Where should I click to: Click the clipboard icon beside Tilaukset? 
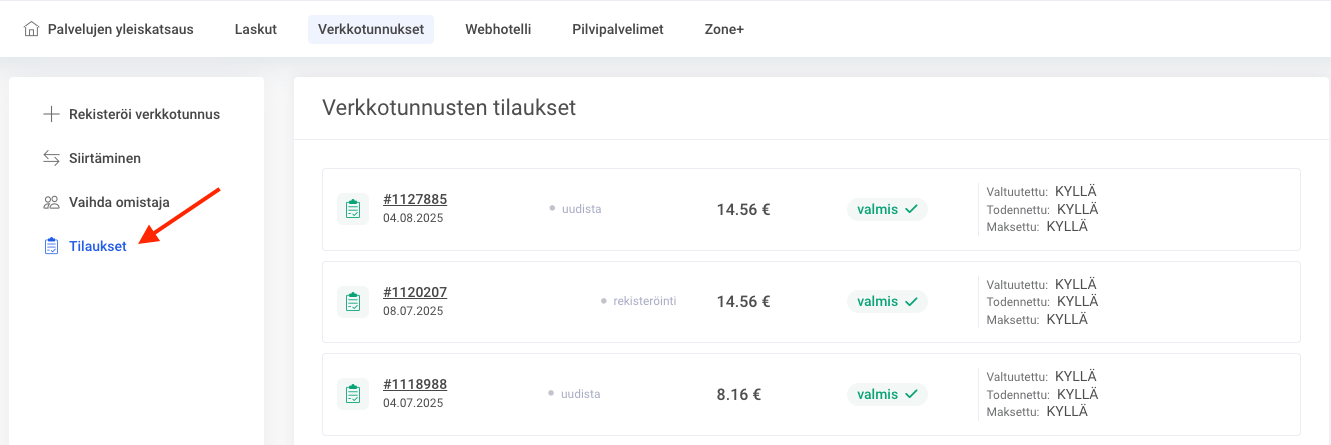click(x=51, y=246)
